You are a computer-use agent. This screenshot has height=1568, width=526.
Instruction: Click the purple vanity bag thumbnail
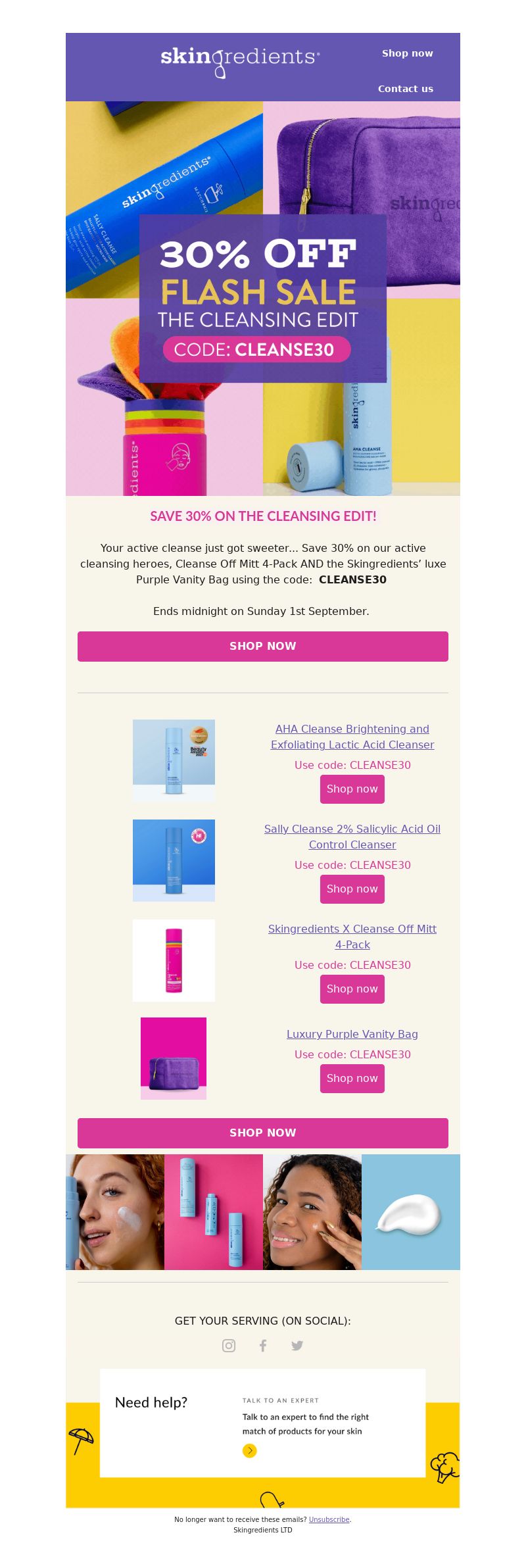(x=174, y=1058)
